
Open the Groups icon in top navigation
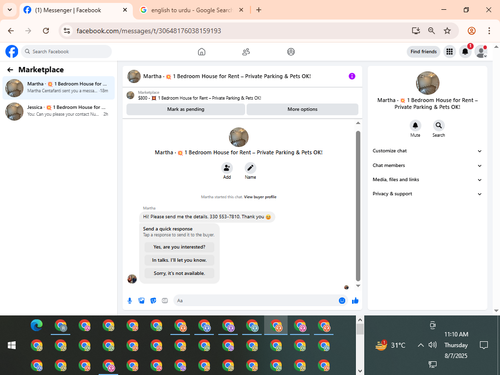291,52
